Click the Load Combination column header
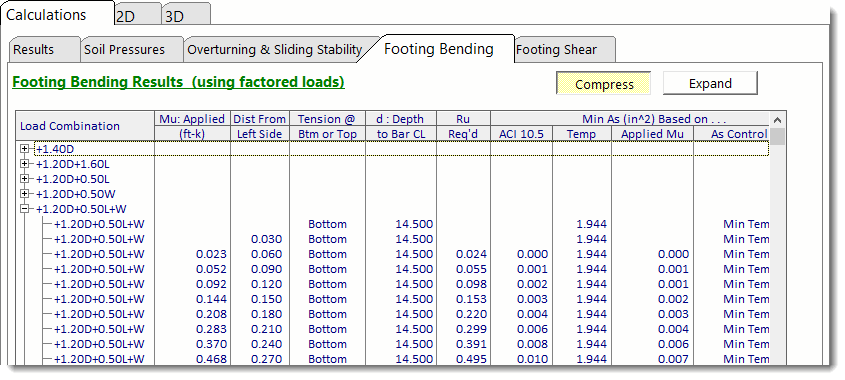The image size is (845, 380). [85, 126]
